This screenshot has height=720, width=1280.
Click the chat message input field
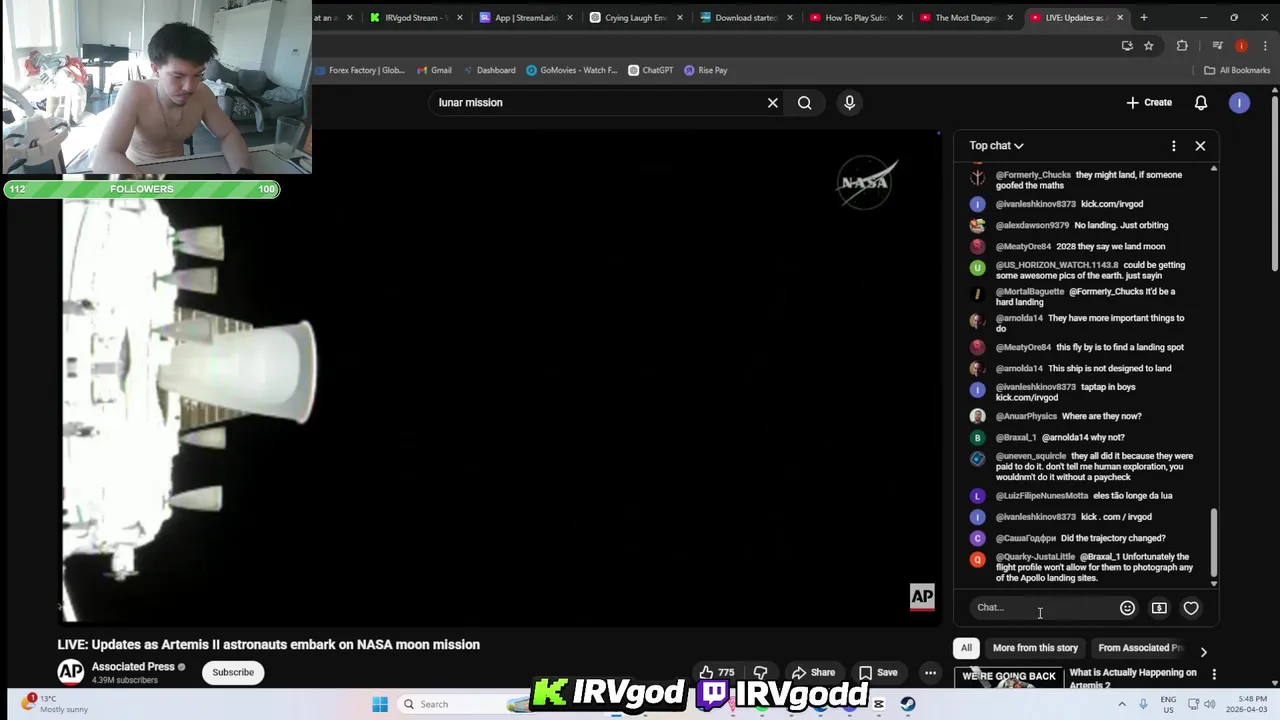1043,608
